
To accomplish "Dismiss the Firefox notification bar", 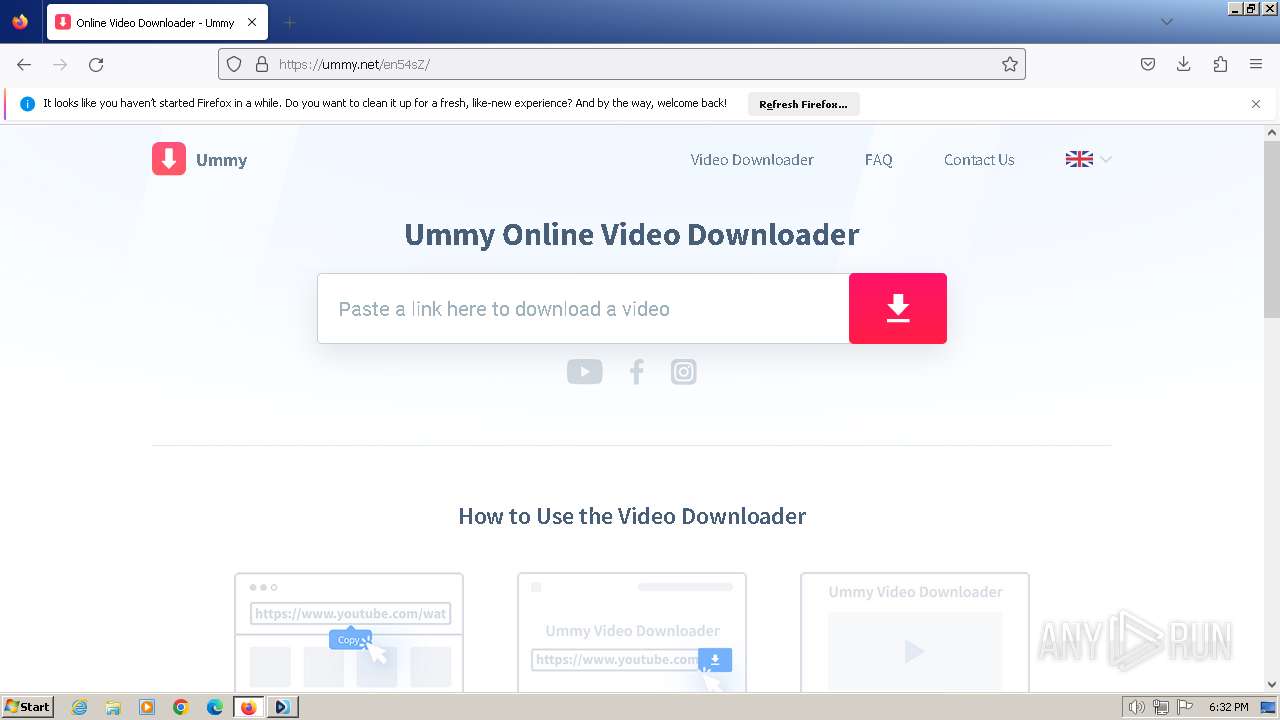I will point(1256,104).
